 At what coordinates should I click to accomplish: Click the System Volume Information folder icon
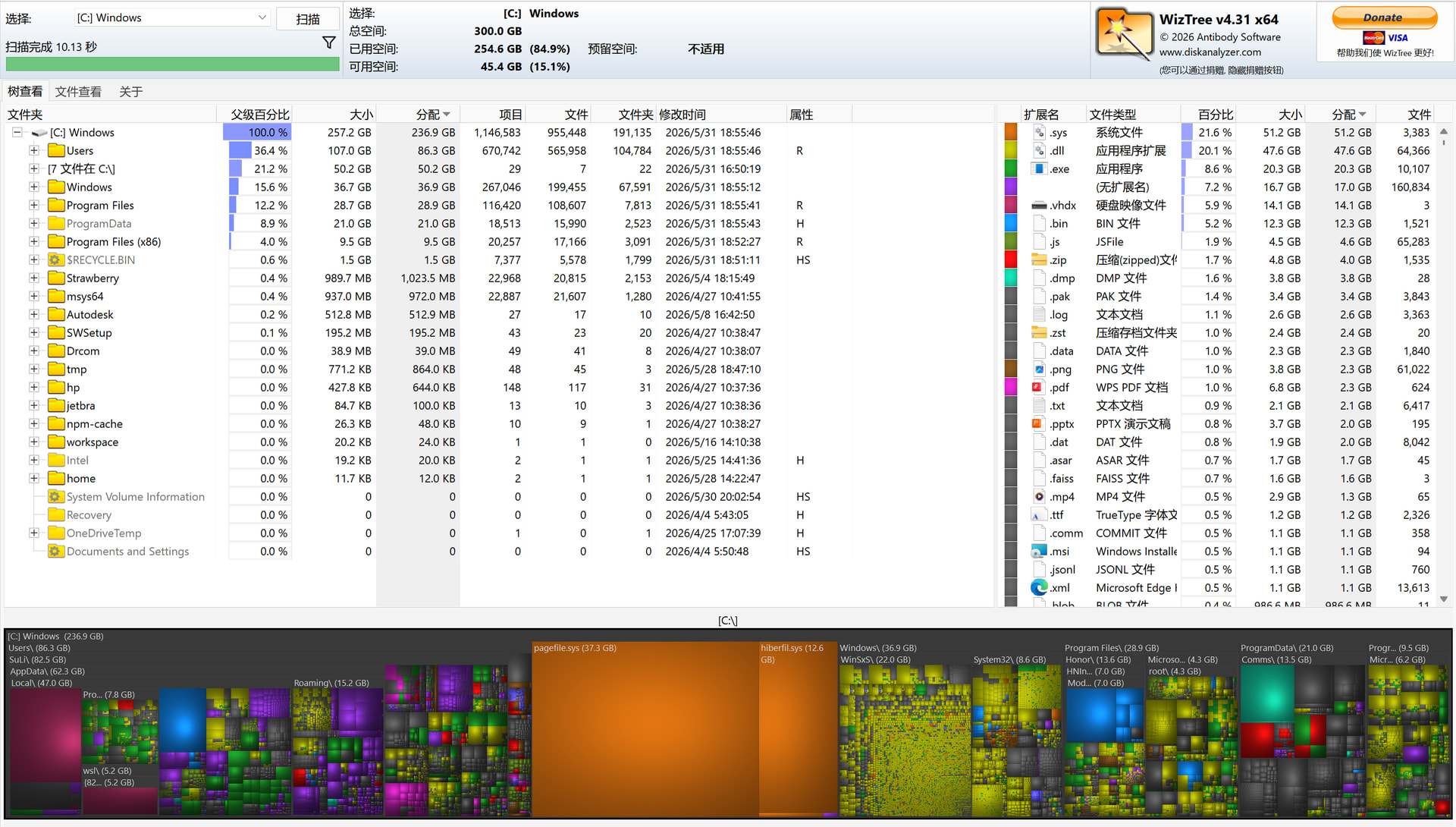[55, 496]
